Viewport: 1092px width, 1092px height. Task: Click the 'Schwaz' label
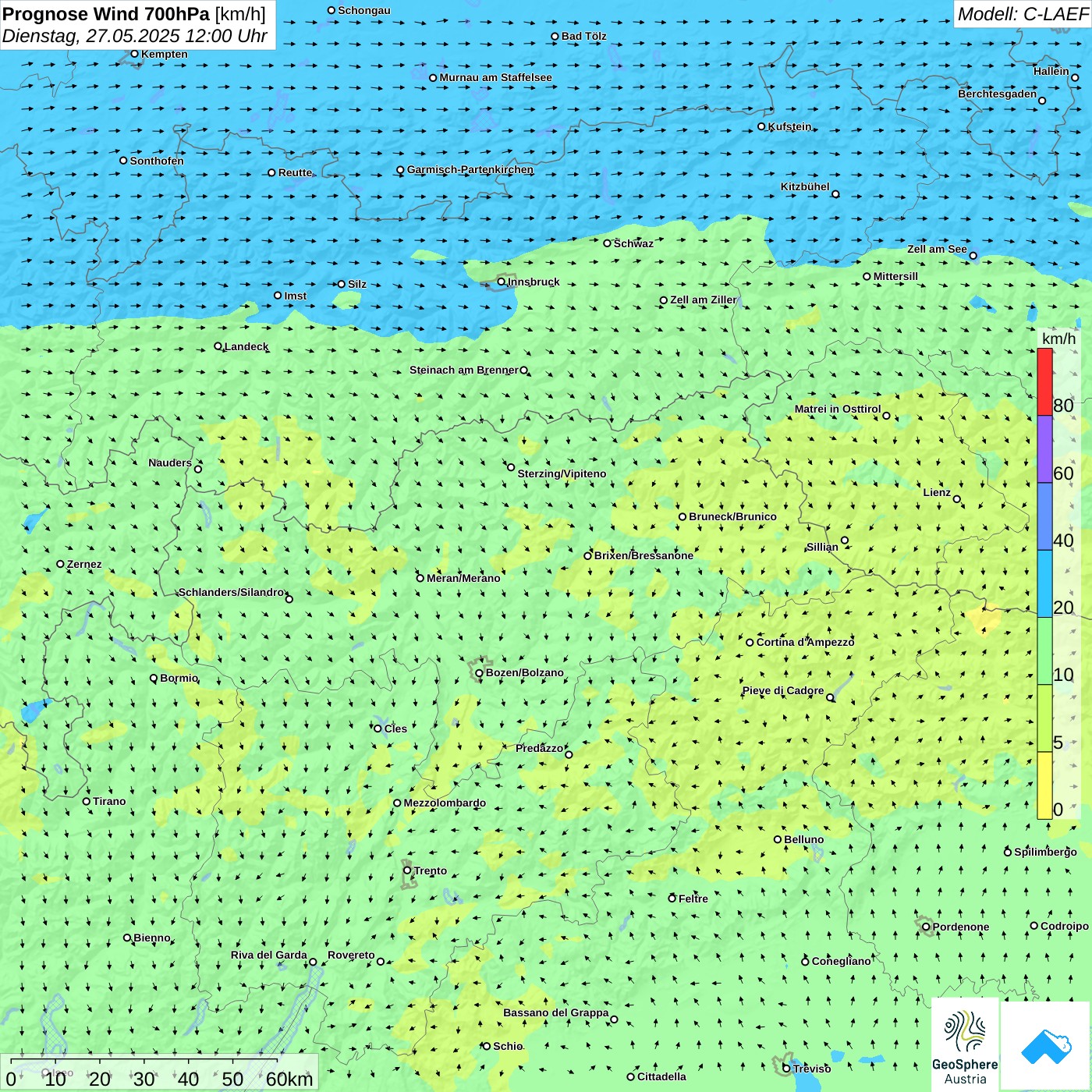click(633, 243)
